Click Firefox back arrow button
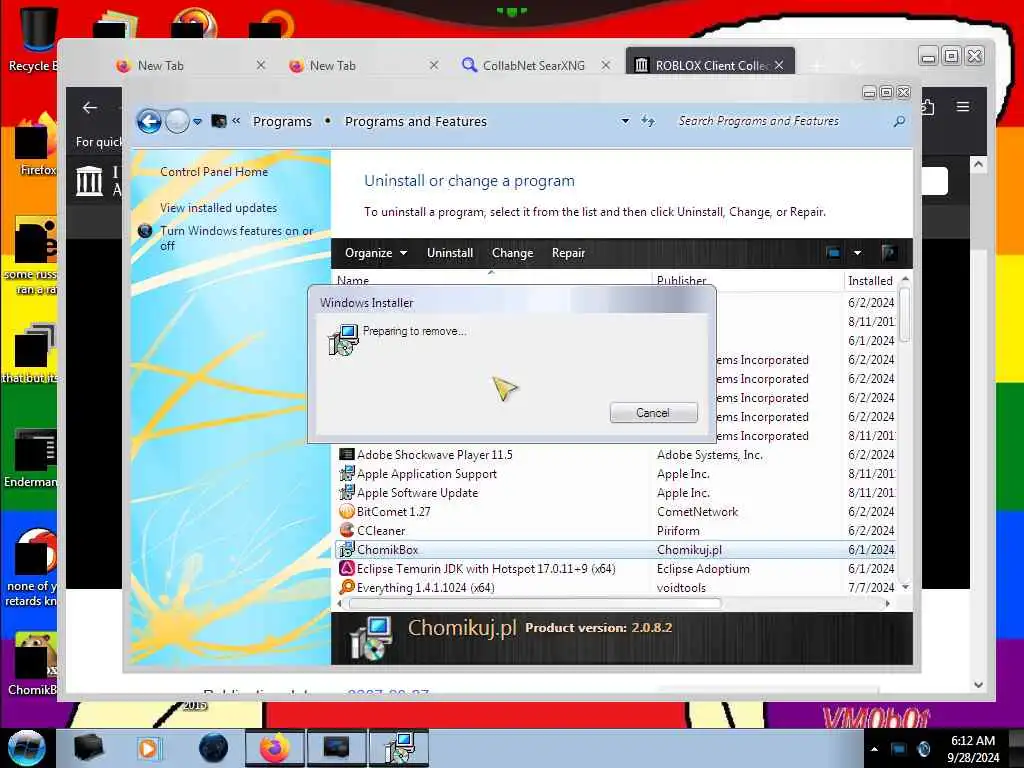 pyautogui.click(x=90, y=108)
